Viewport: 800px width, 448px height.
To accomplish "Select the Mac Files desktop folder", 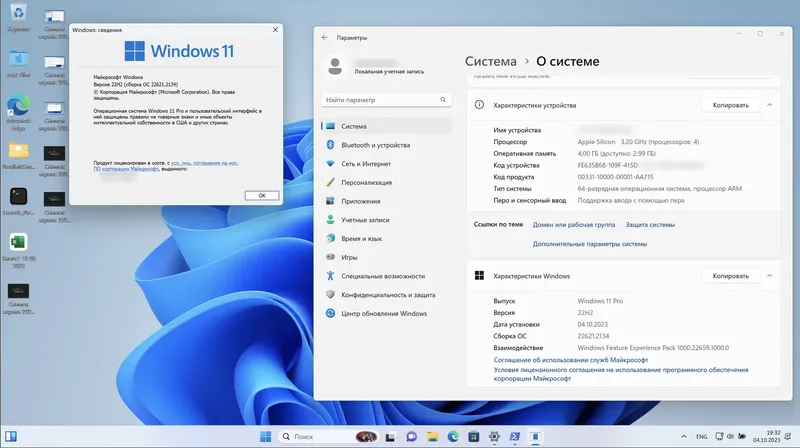I will [18, 64].
